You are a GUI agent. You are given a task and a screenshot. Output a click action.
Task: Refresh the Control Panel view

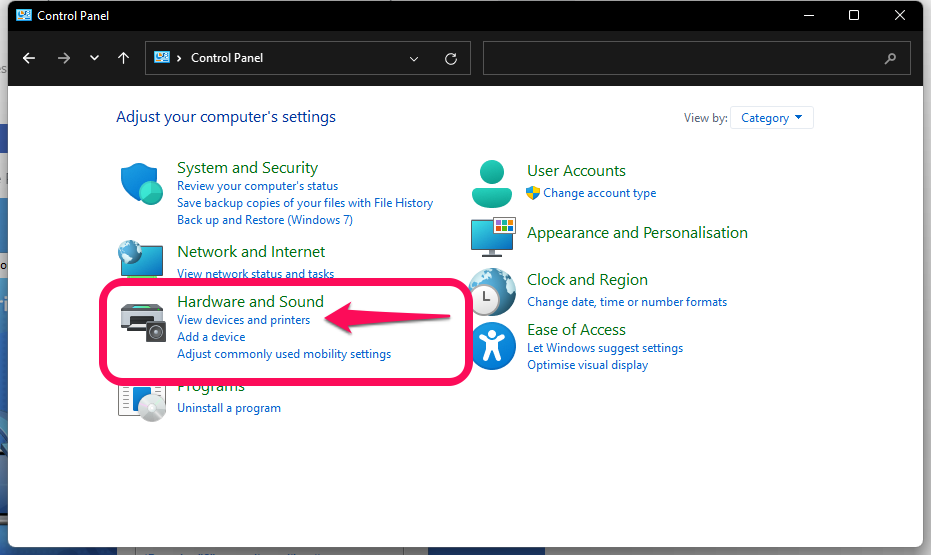pos(451,59)
